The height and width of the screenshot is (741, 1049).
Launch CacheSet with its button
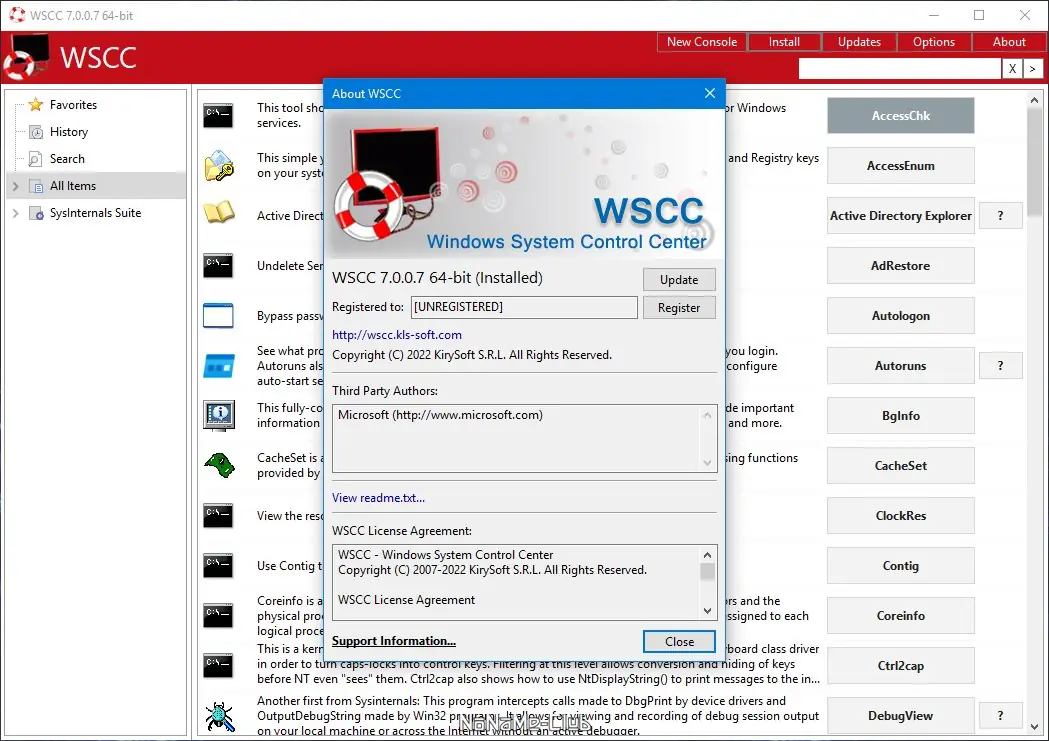pyautogui.click(x=900, y=465)
